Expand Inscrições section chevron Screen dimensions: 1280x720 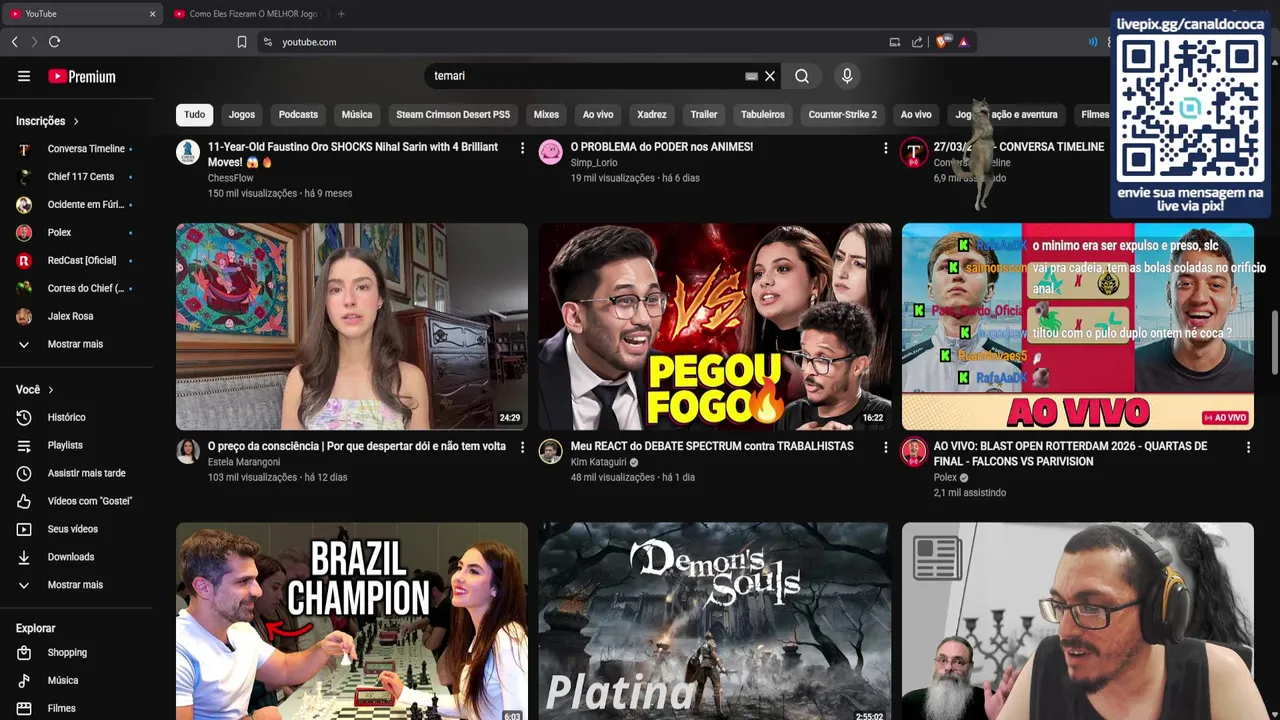pyautogui.click(x=76, y=121)
